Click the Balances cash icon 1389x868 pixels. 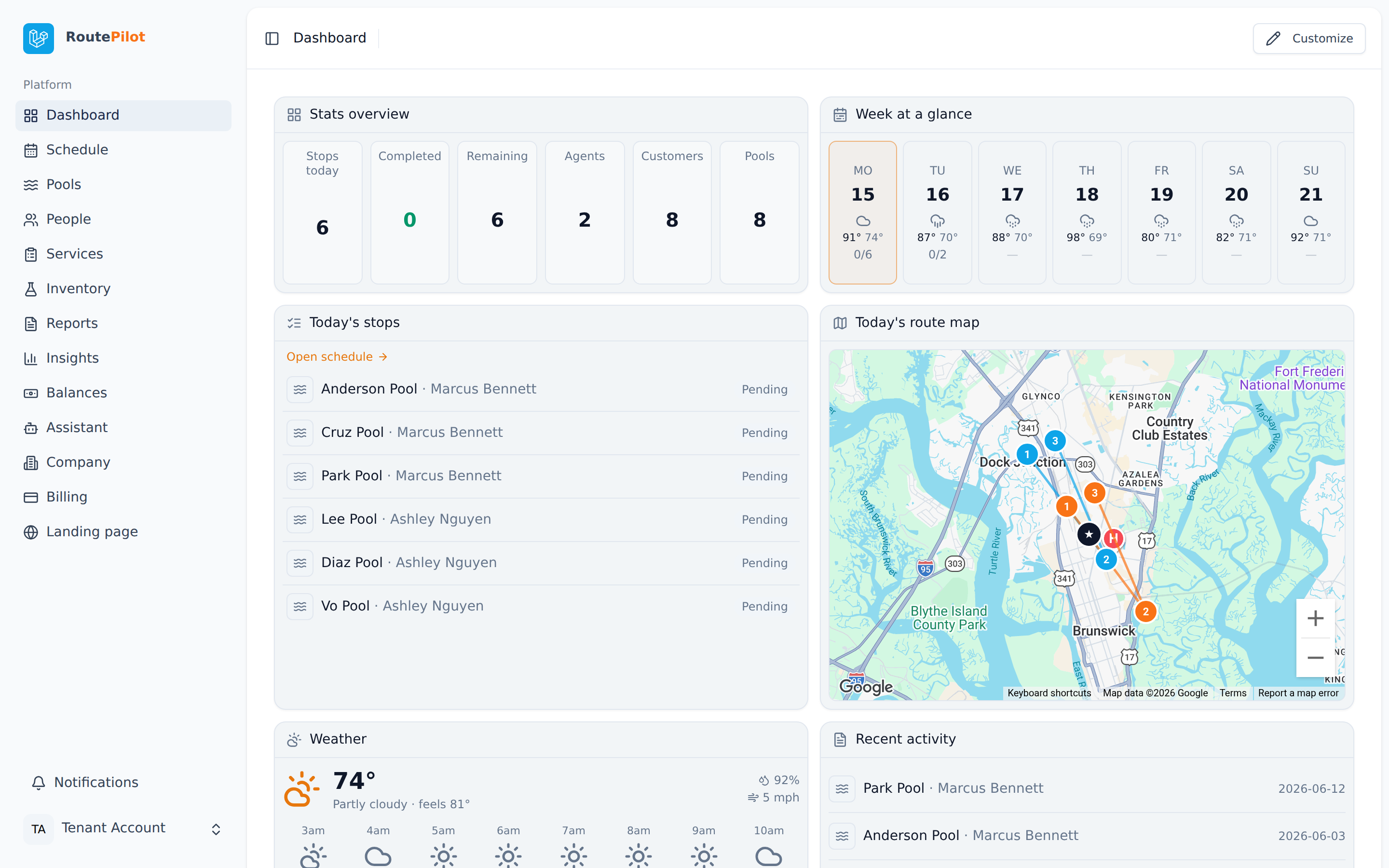tap(31, 393)
